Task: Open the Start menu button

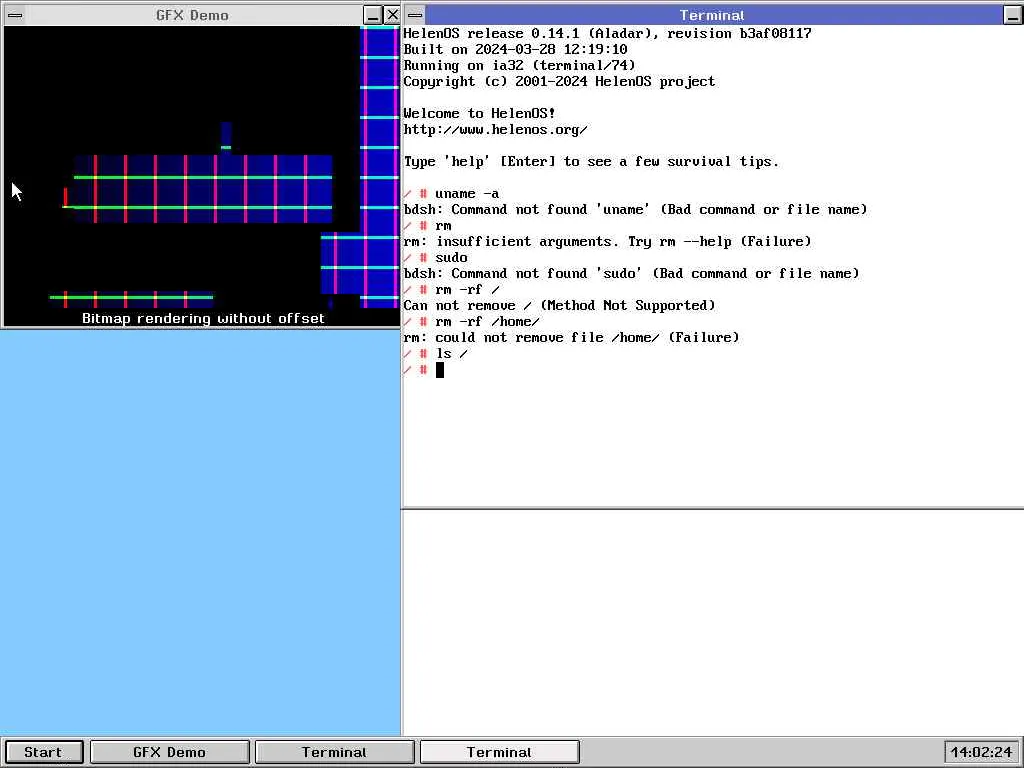Action: point(43,752)
